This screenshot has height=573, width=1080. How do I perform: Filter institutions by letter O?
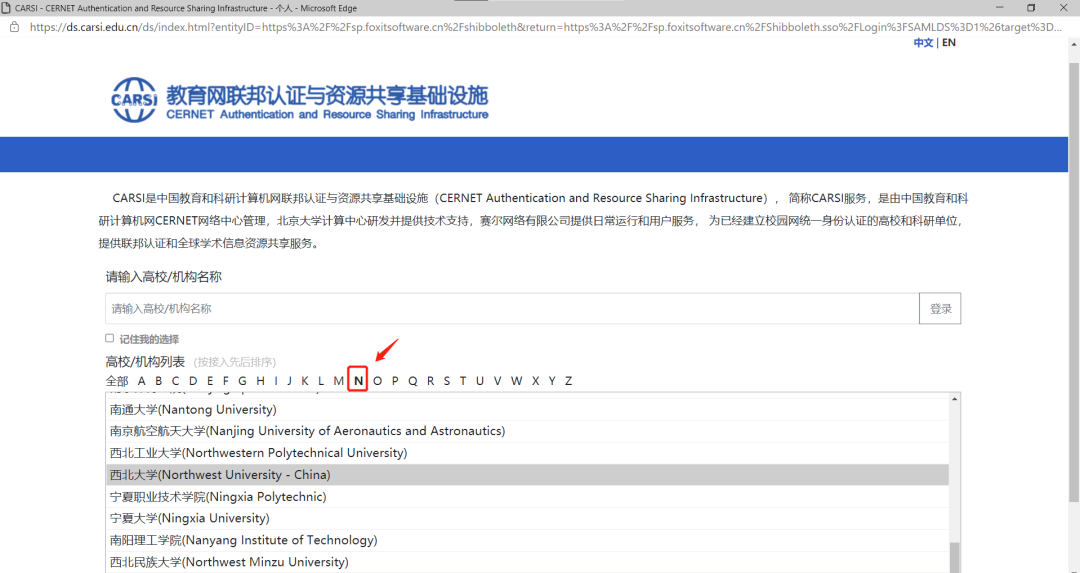(x=377, y=381)
